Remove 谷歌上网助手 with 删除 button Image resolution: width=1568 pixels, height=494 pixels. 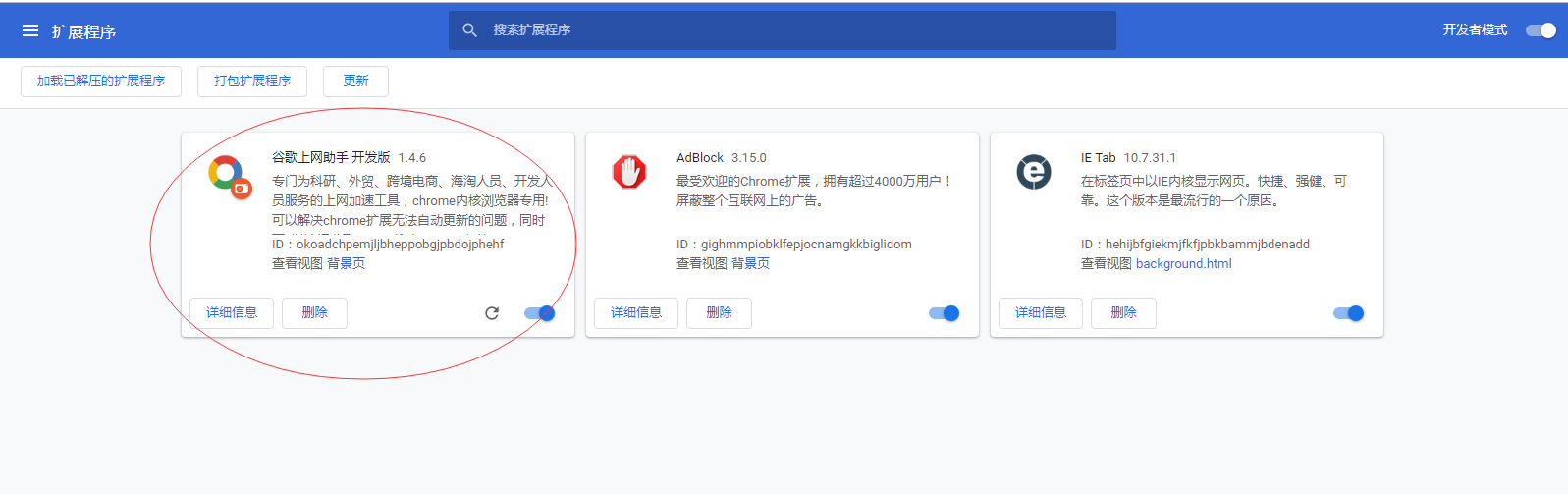314,313
